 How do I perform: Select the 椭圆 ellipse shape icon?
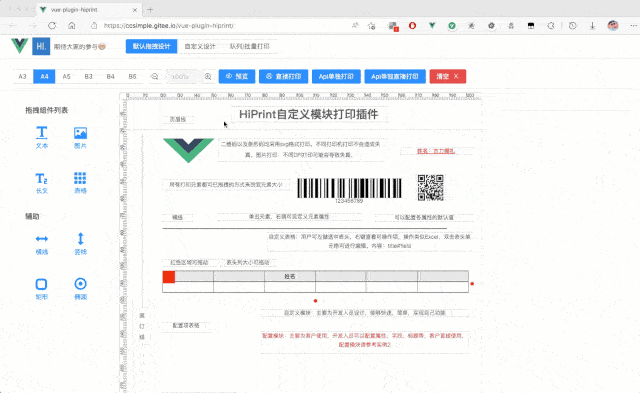(x=80, y=284)
